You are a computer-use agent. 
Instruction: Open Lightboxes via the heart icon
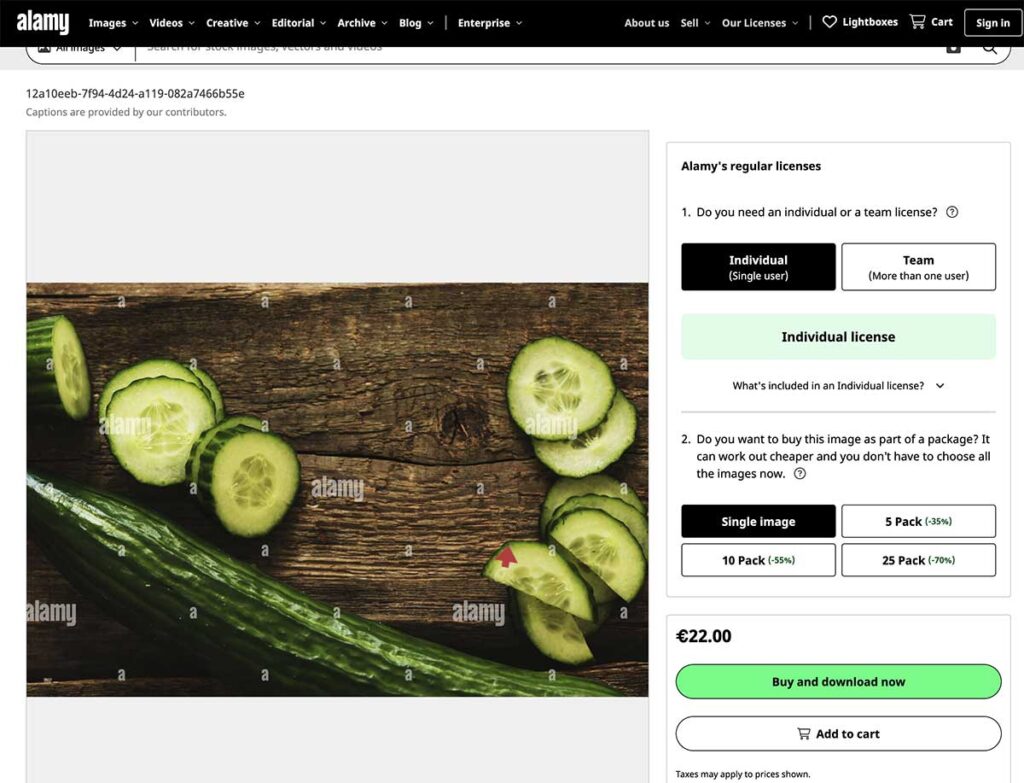(829, 22)
